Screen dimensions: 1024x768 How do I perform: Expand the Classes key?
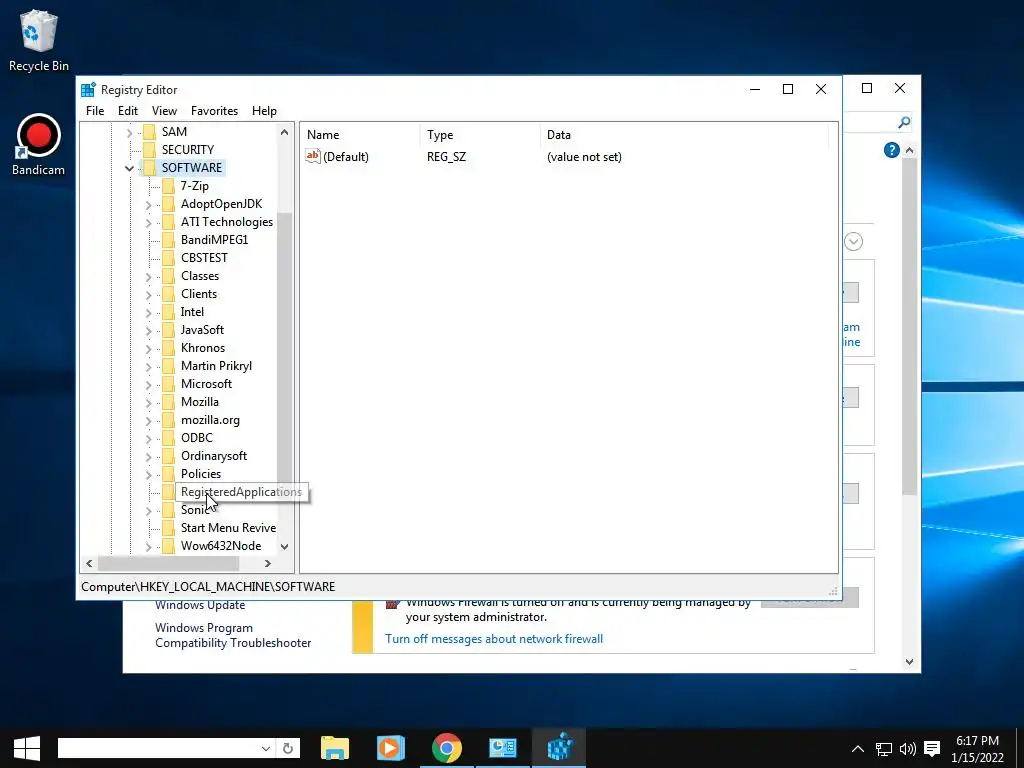pyautogui.click(x=148, y=277)
